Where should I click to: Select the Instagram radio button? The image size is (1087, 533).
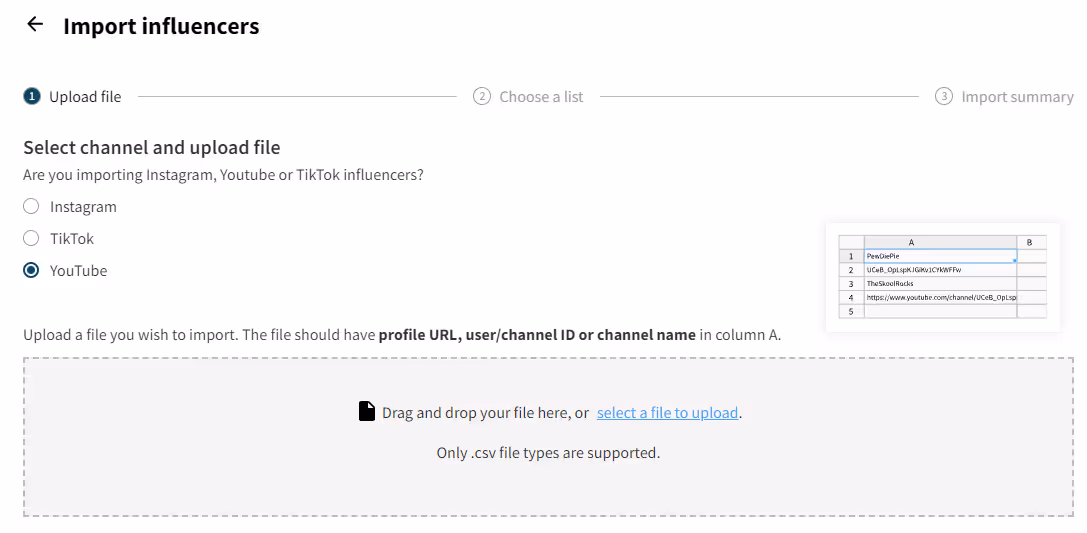click(31, 207)
